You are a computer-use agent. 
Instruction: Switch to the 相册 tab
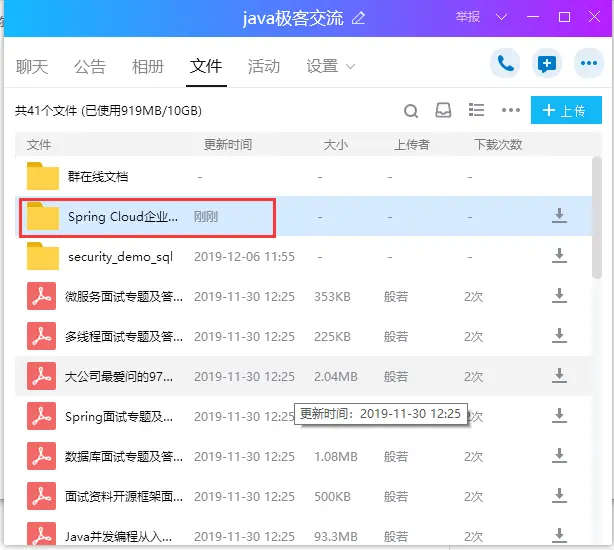[x=148, y=67]
